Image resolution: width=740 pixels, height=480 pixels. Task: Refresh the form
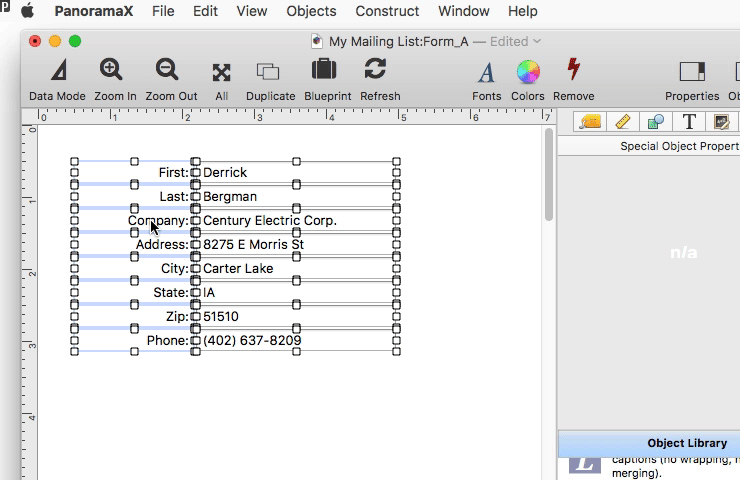tap(380, 80)
